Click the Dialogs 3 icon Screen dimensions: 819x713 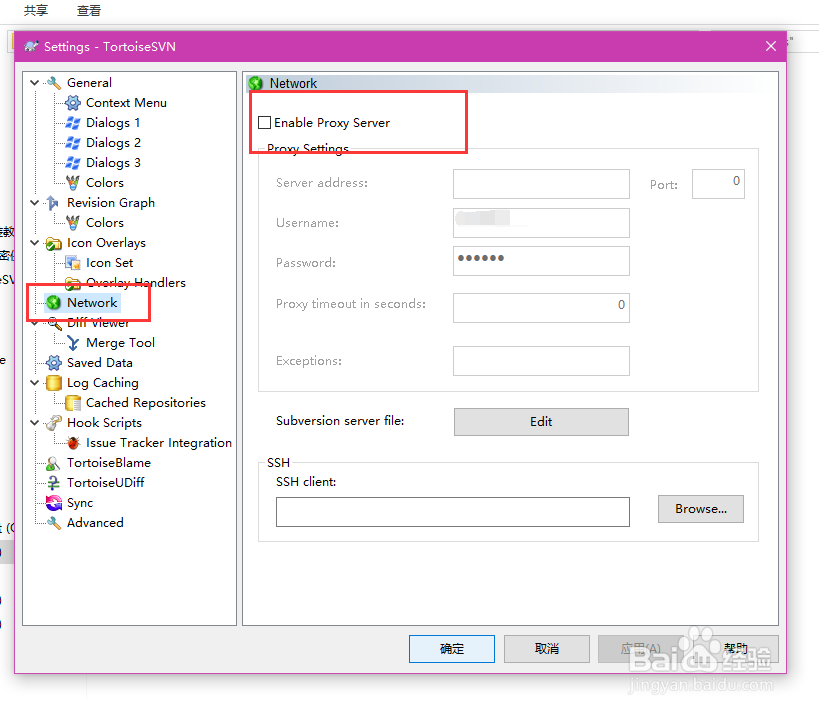[x=73, y=162]
